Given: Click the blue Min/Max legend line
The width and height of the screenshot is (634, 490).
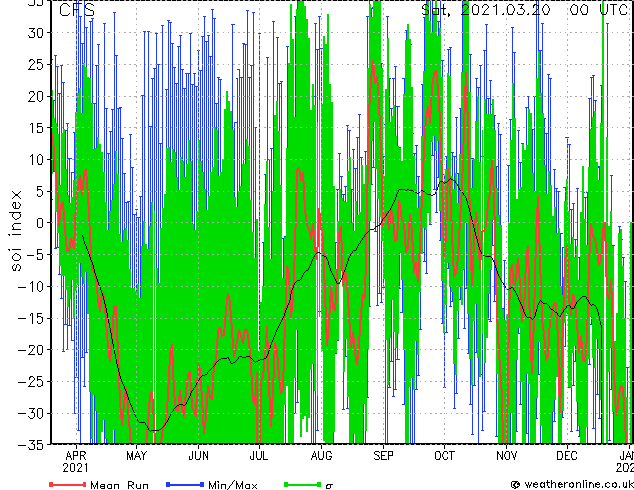Looking at the screenshot, I should [x=185, y=484].
